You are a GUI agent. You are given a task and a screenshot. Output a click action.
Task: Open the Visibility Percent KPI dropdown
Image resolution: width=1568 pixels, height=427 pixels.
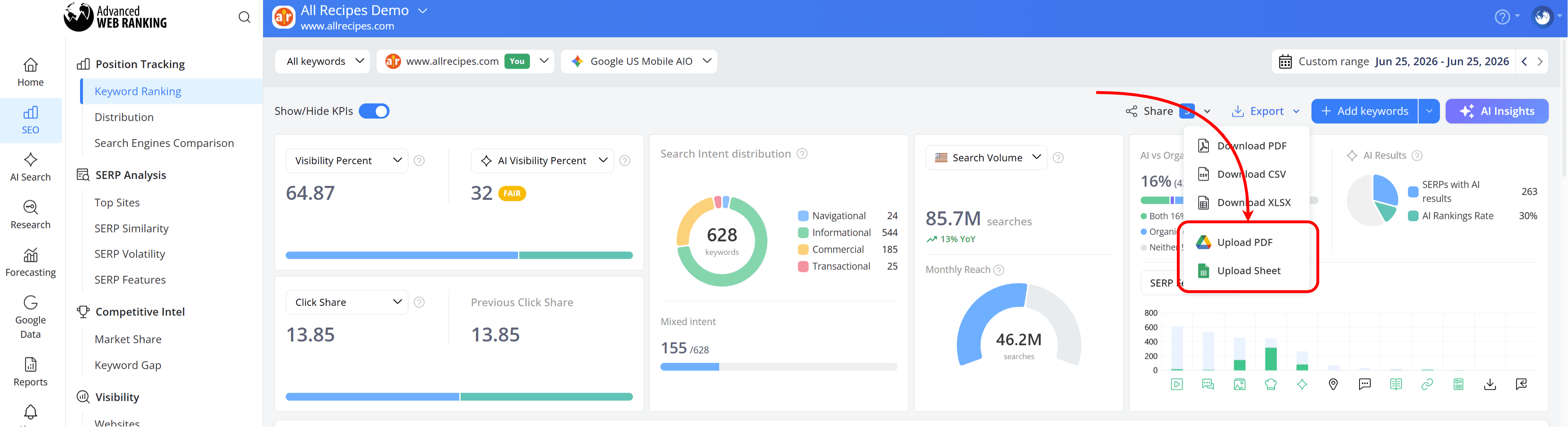347,161
